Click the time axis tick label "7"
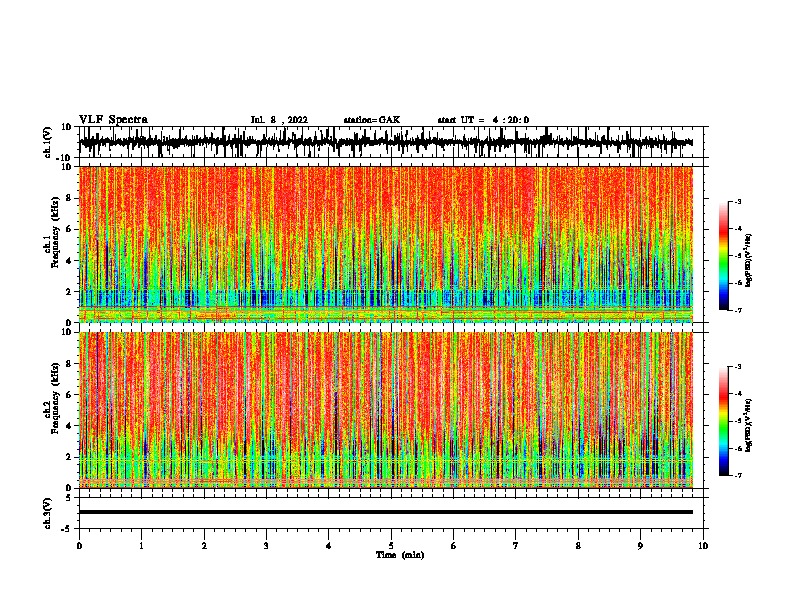The height and width of the screenshot is (612, 792). 516,546
